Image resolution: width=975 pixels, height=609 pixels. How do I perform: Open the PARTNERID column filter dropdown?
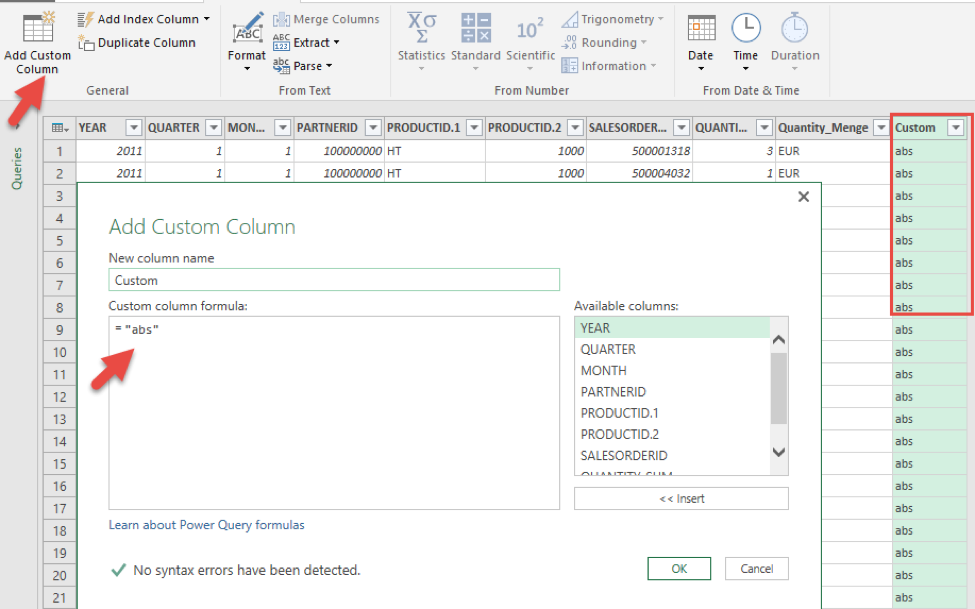click(x=373, y=128)
